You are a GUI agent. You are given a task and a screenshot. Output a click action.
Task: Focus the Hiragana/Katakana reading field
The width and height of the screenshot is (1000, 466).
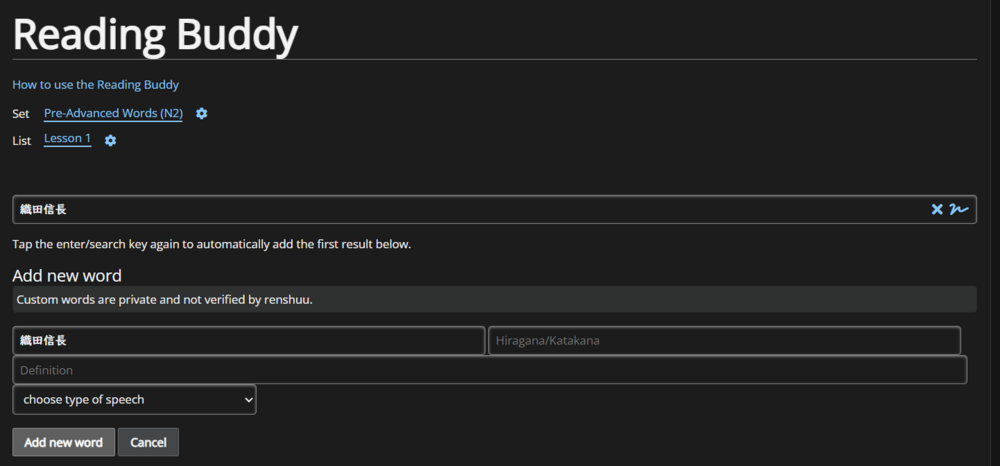[x=724, y=340]
